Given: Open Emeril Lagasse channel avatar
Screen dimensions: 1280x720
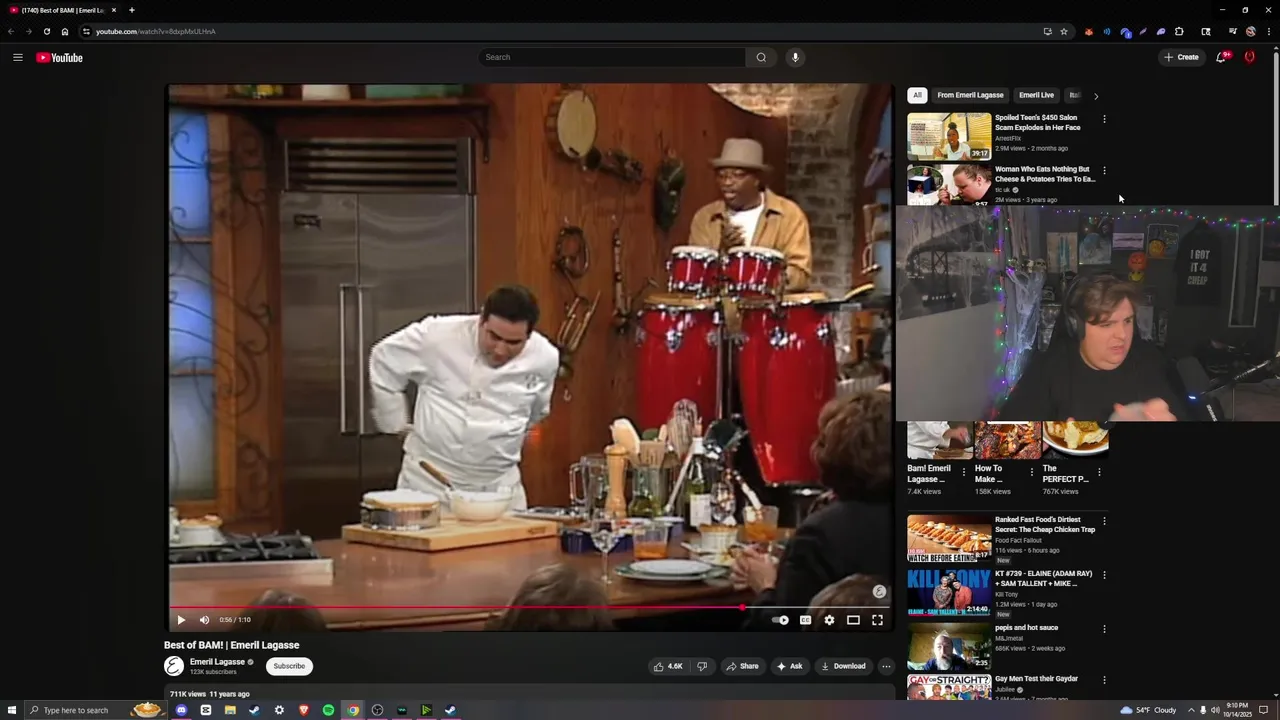Looking at the screenshot, I should (174, 666).
